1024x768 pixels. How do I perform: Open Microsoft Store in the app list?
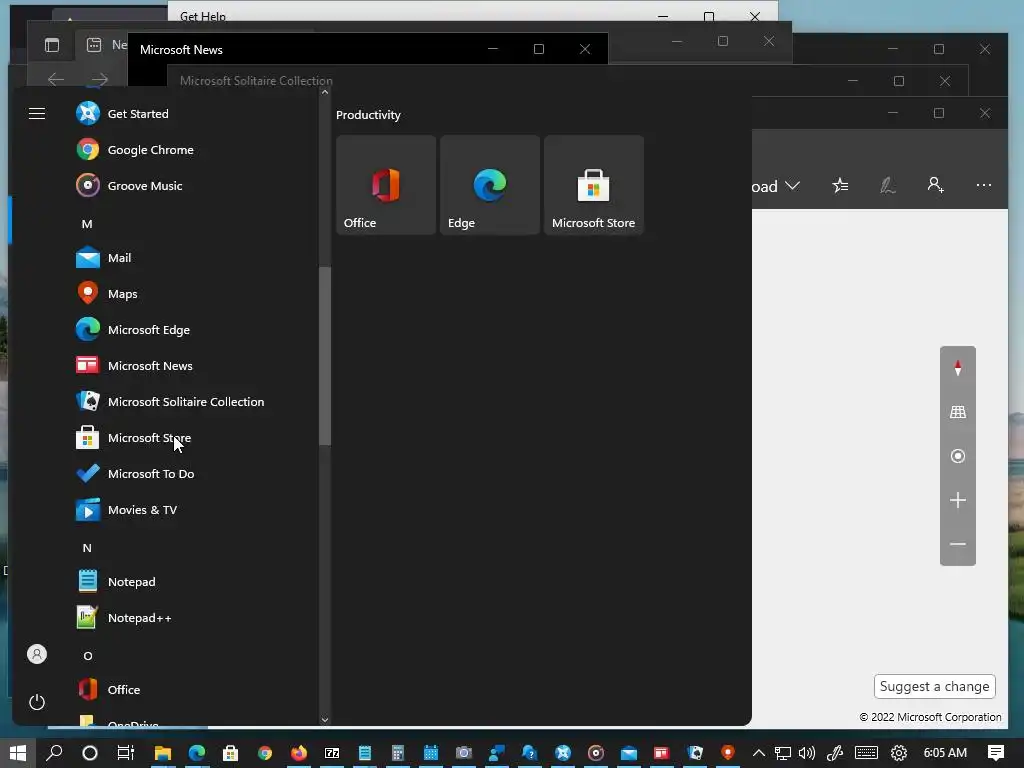click(x=133, y=438)
